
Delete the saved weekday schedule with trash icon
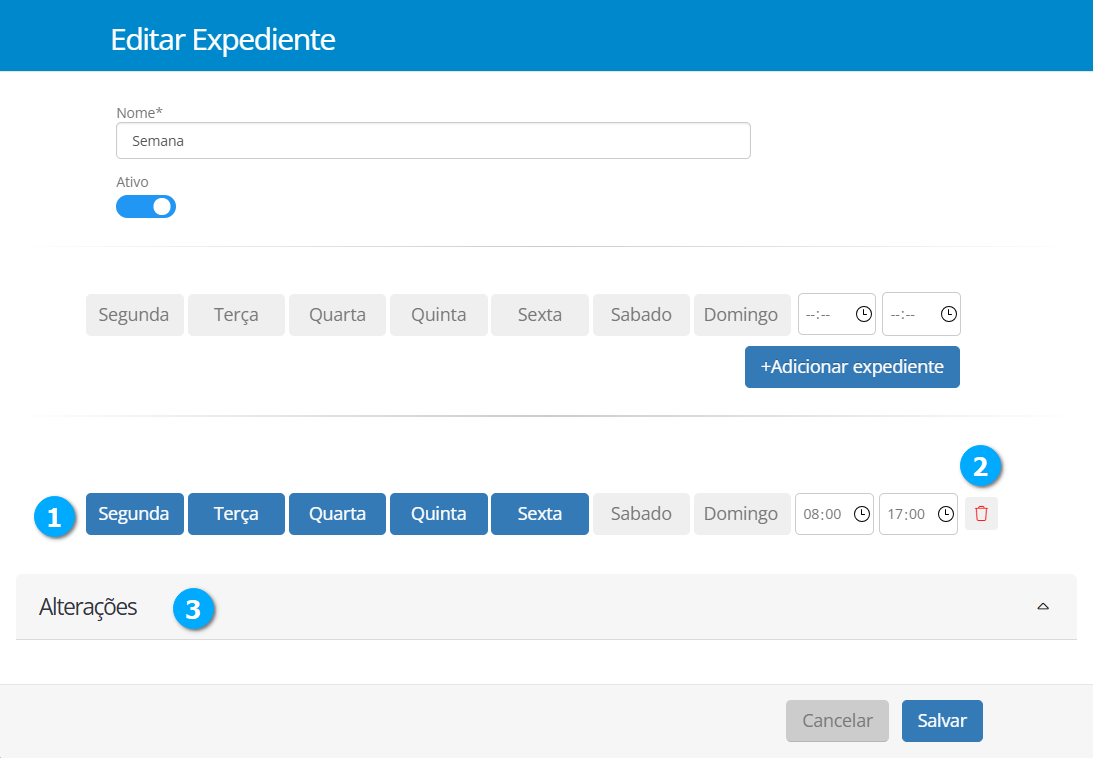(x=981, y=514)
